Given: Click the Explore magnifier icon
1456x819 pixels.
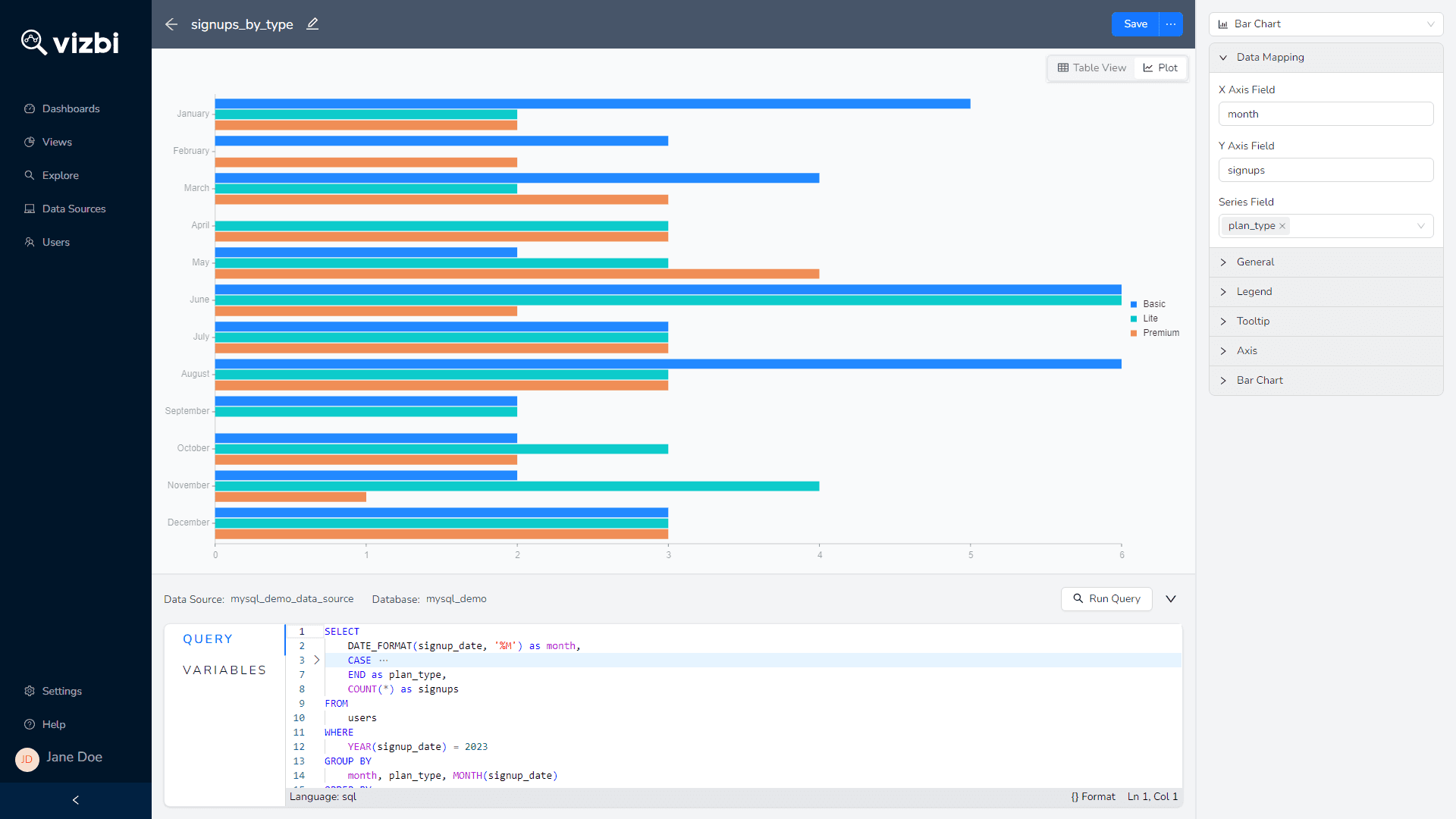Looking at the screenshot, I should pos(30,175).
